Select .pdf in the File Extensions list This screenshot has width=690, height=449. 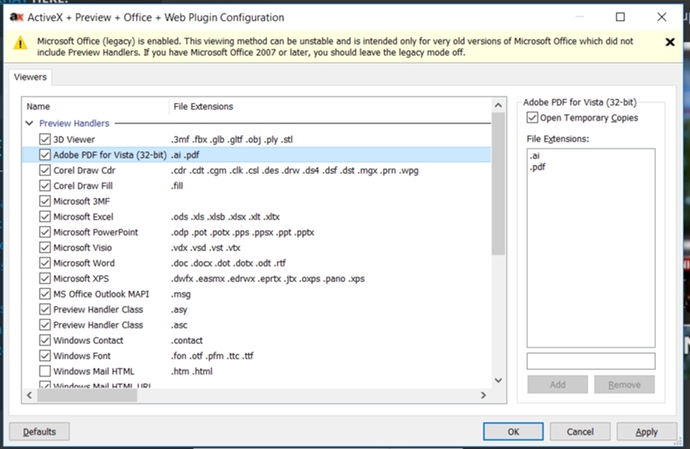[537, 167]
